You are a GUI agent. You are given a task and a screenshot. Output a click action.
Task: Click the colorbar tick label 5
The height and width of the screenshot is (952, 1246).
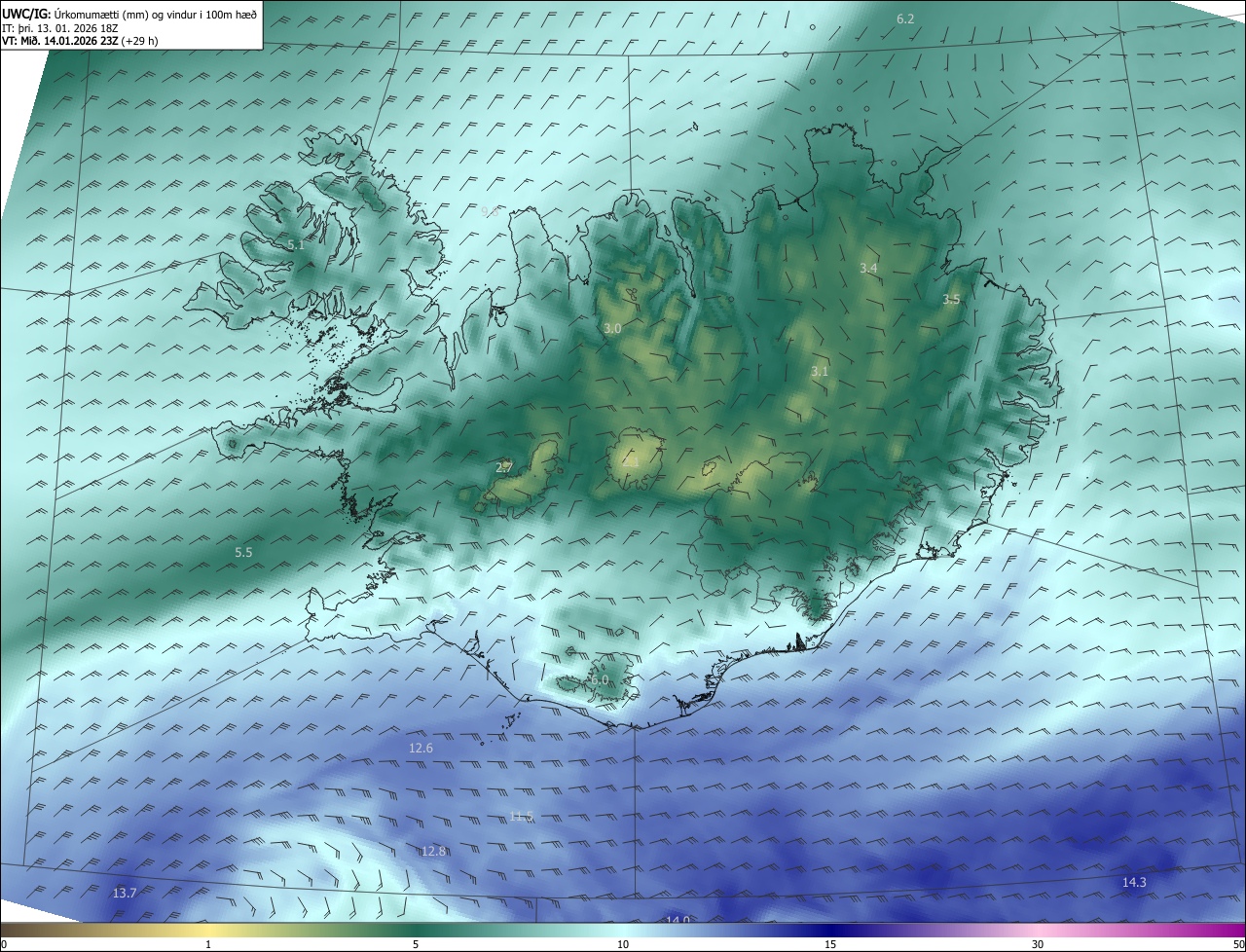[416, 944]
